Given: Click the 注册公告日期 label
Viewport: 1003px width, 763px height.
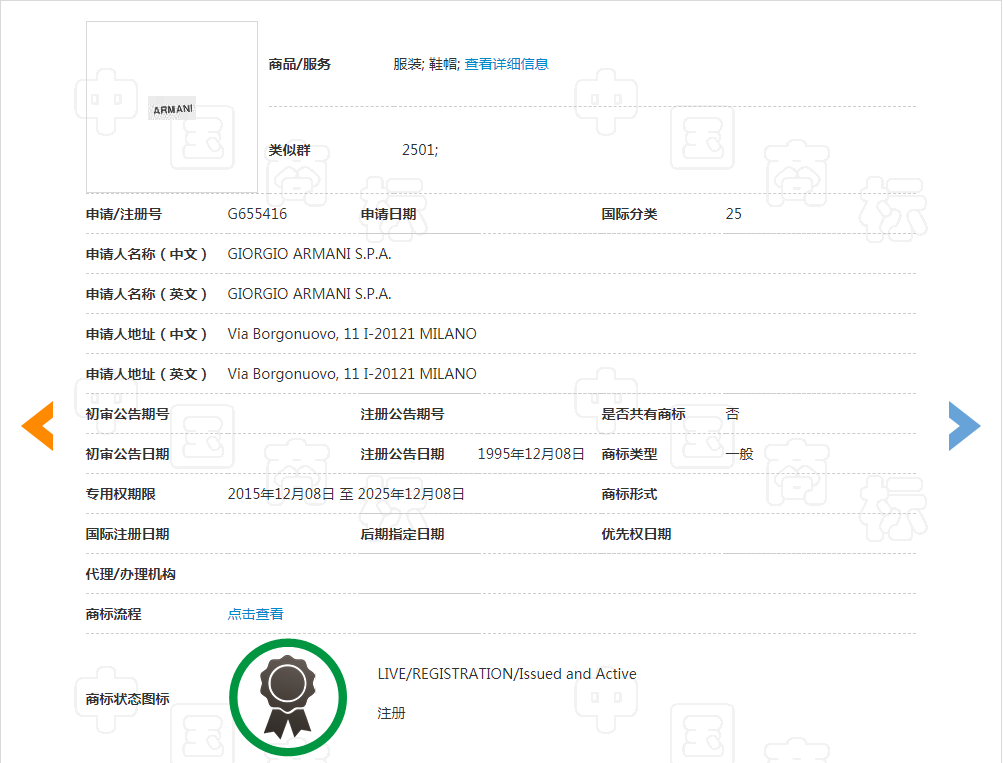Looking at the screenshot, I should pyautogui.click(x=402, y=454).
